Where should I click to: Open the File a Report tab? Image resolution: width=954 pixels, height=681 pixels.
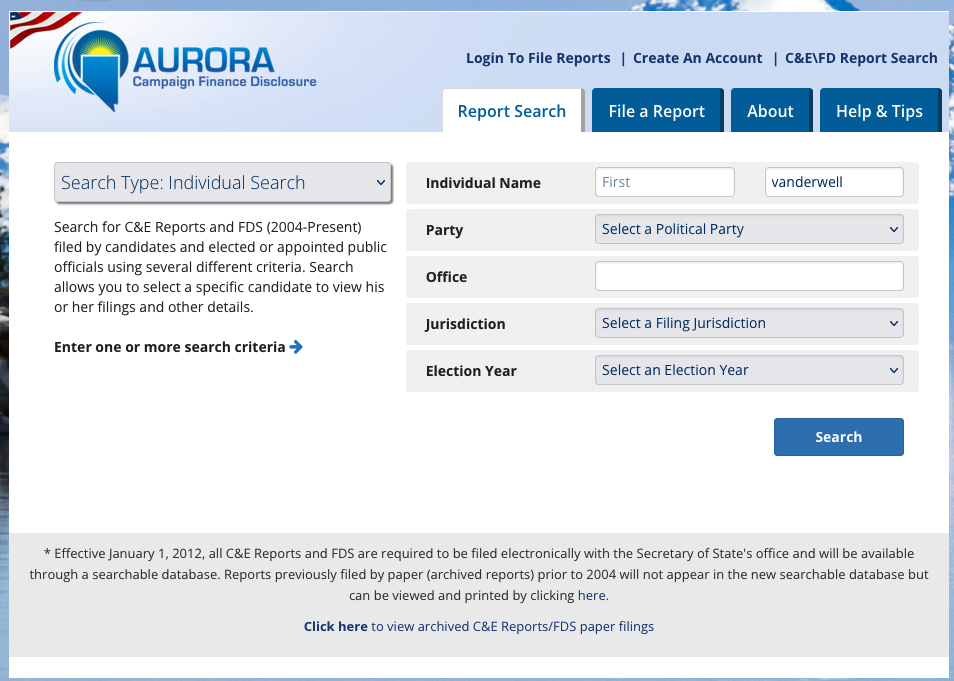(656, 111)
